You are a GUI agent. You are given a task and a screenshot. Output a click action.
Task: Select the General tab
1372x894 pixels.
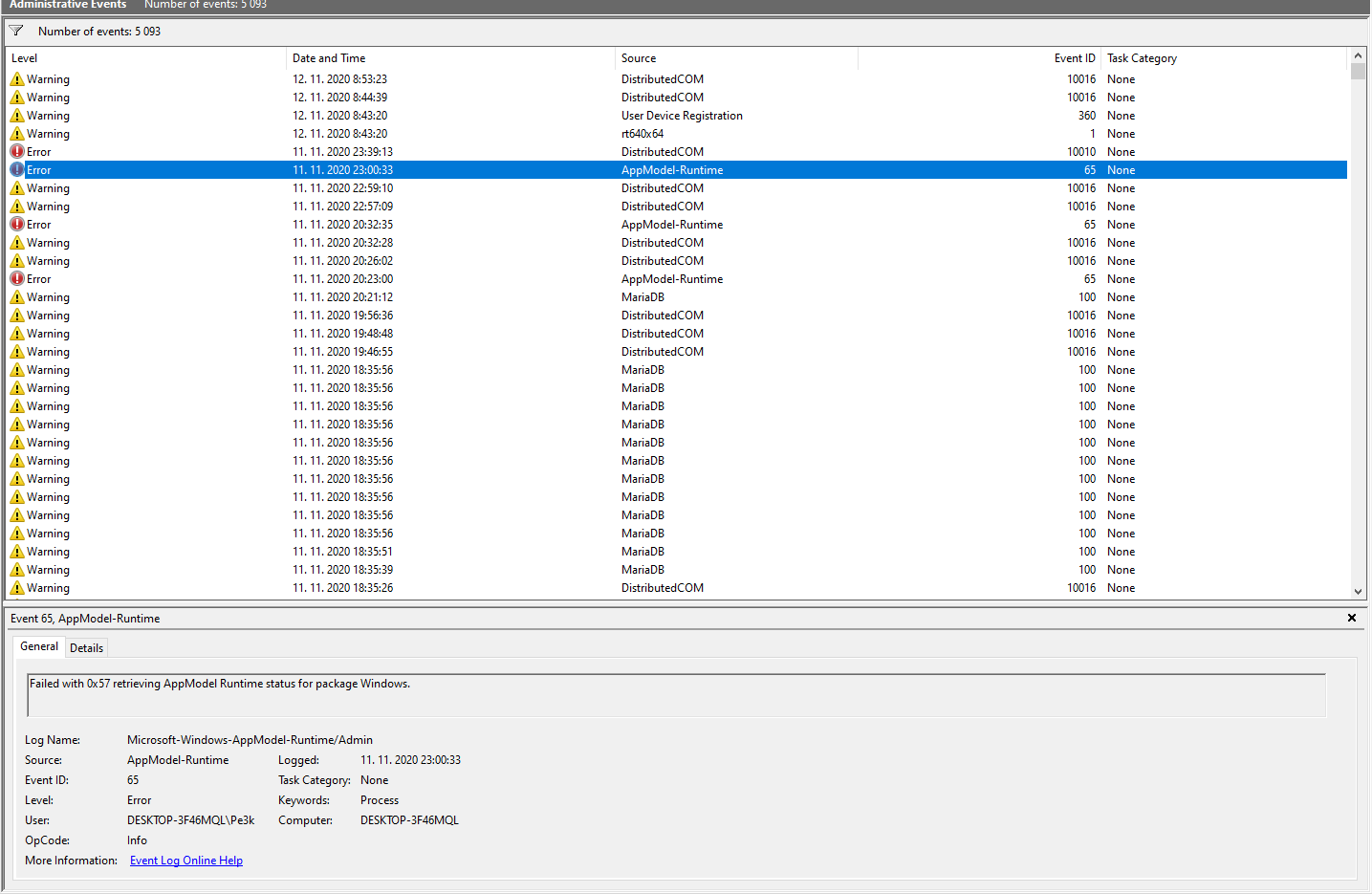39,646
